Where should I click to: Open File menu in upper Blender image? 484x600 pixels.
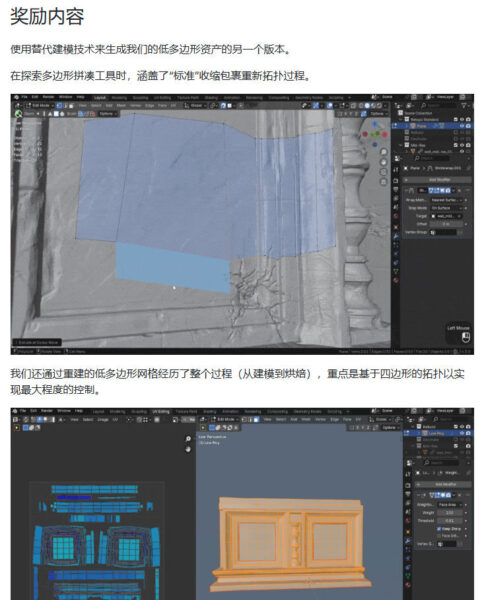point(24,97)
